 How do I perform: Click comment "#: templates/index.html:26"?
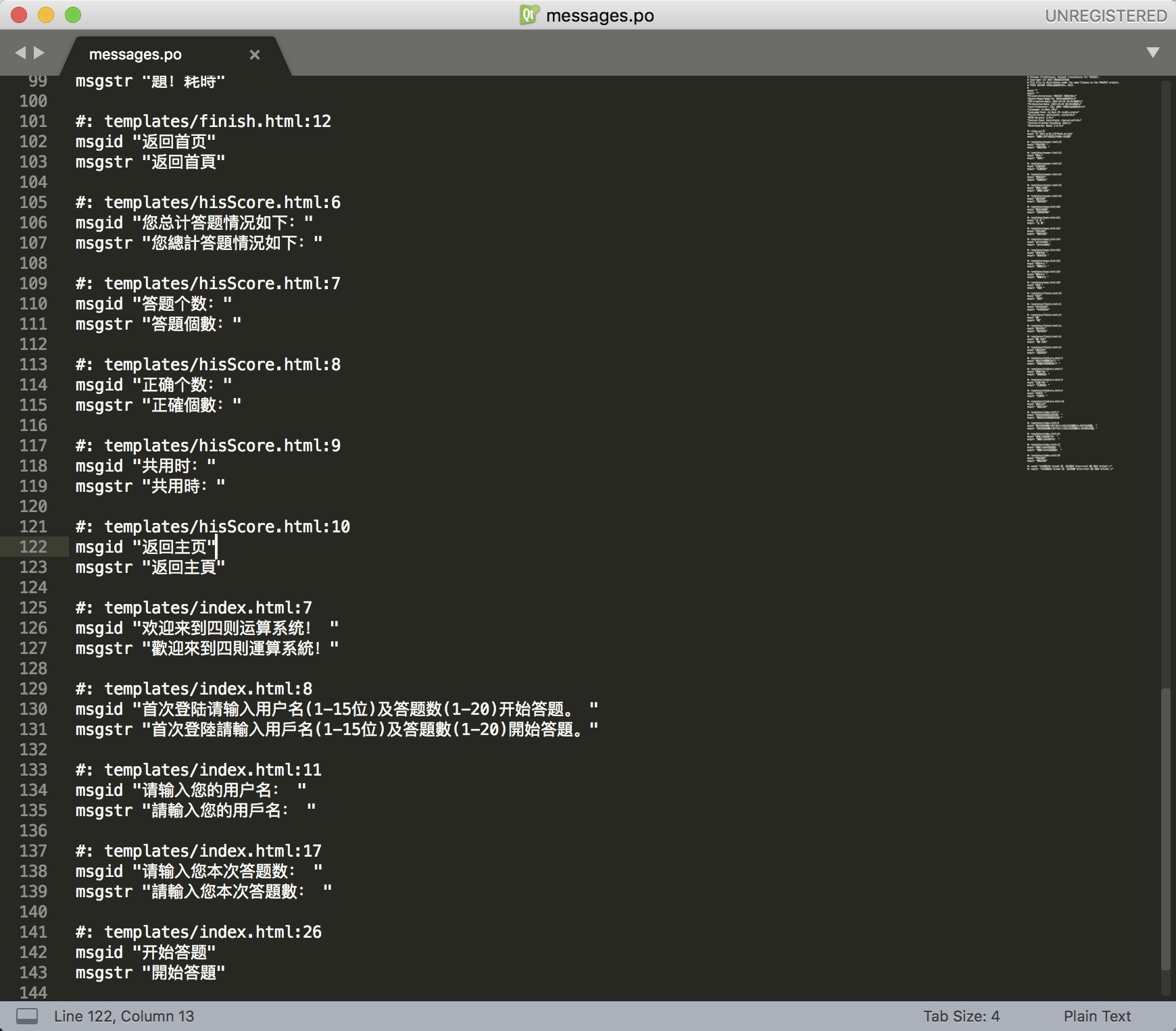(x=199, y=932)
